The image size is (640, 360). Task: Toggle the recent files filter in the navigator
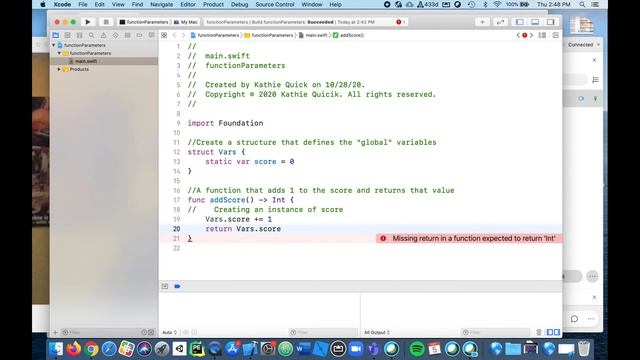tap(144, 332)
